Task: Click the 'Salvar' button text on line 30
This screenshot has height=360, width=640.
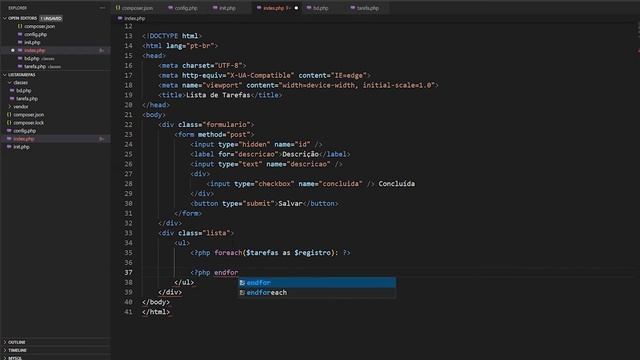Action: click(x=290, y=203)
